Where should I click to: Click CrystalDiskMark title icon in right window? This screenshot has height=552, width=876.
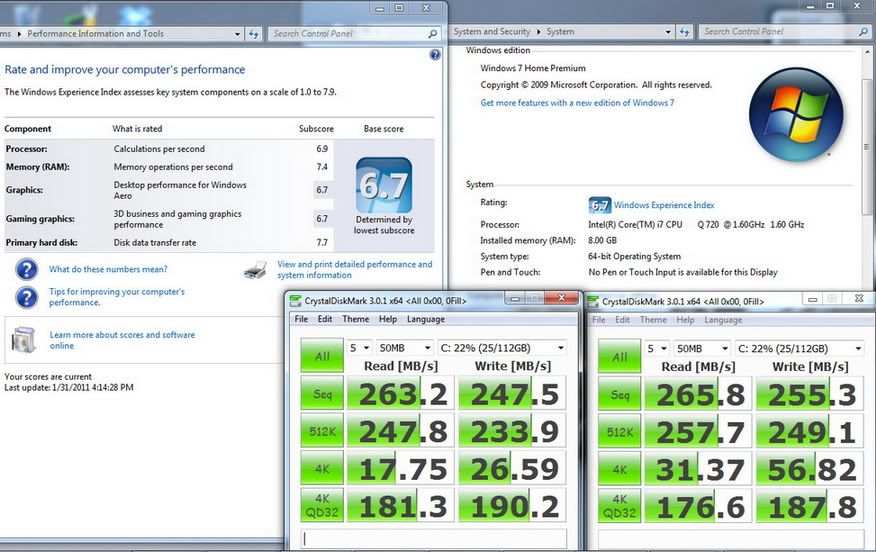592,301
